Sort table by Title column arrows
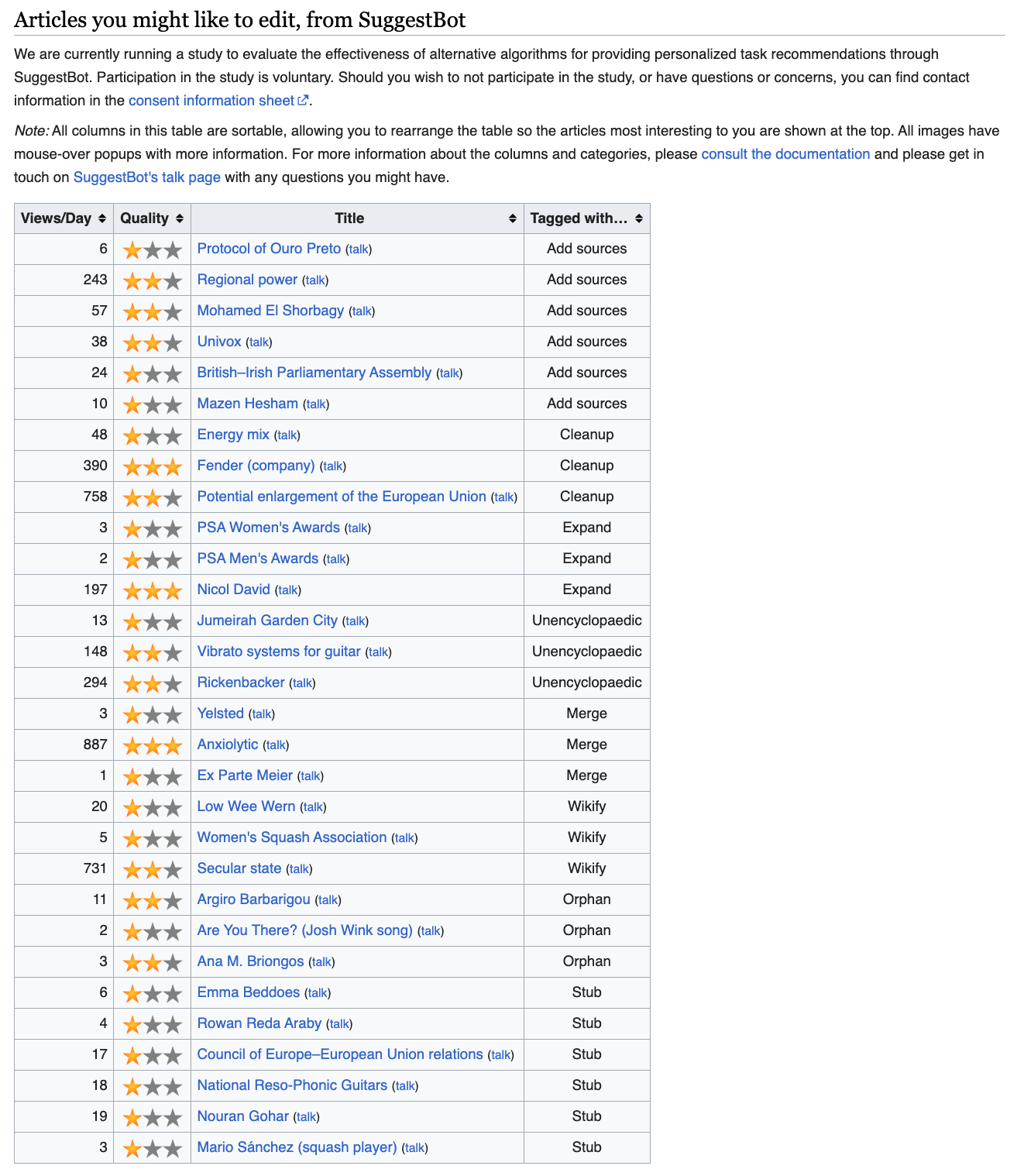 [x=512, y=218]
